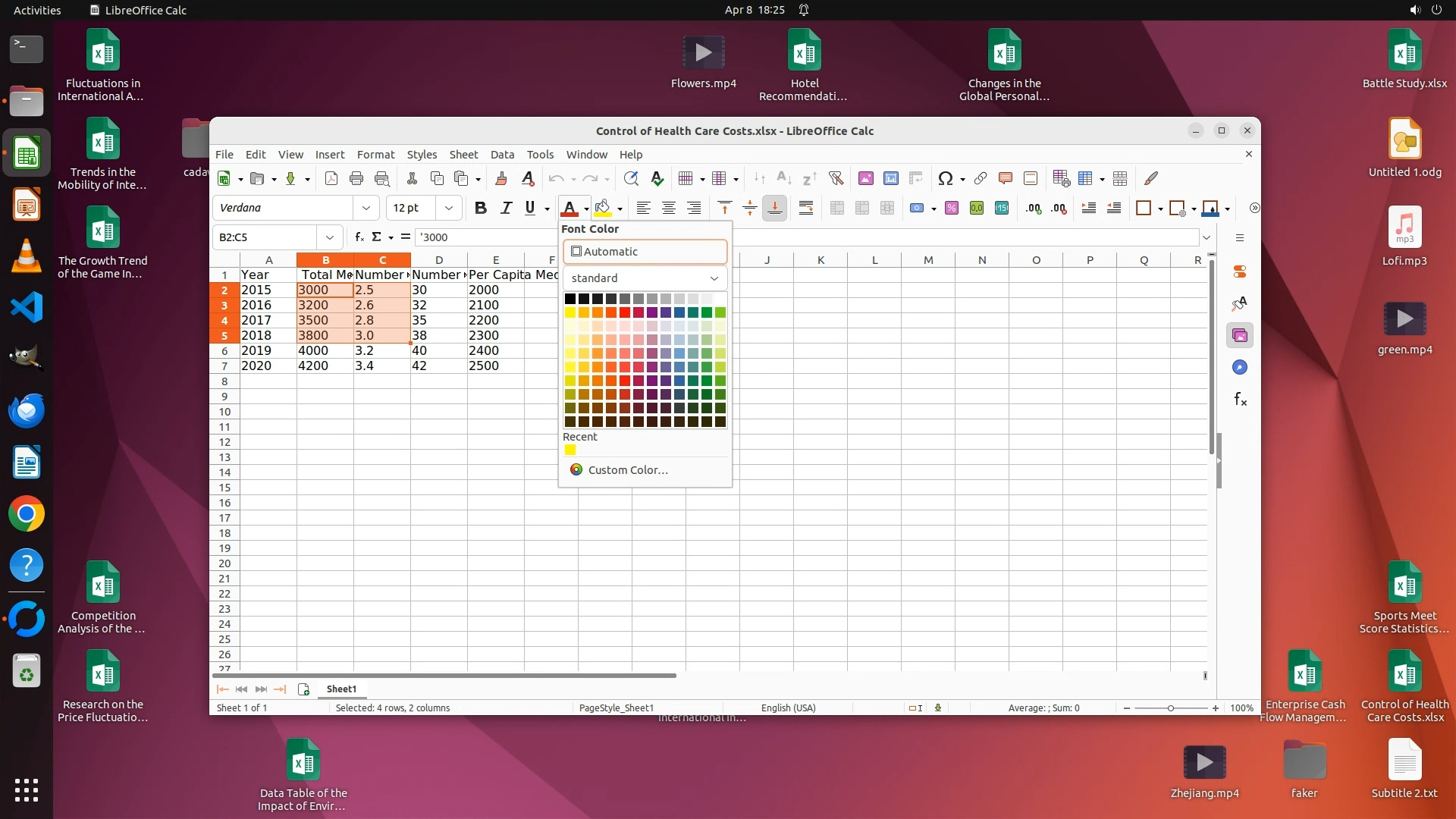Click the Print icon in the toolbar
Screen dimensions: 1456x819
pyautogui.click(x=356, y=179)
